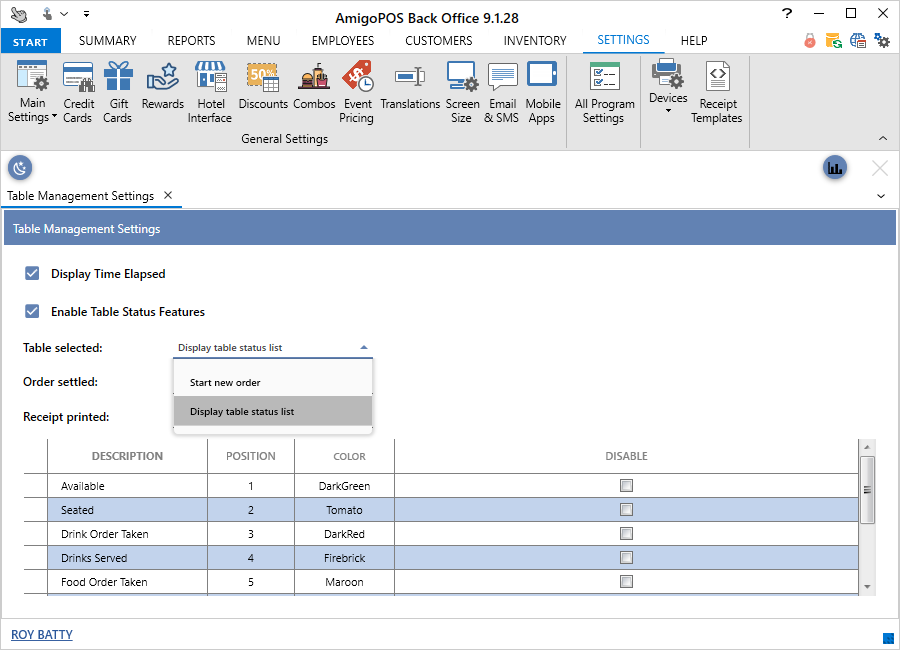Open Event Pricing settings
Screen dimensions: 900x650
pos(356,90)
